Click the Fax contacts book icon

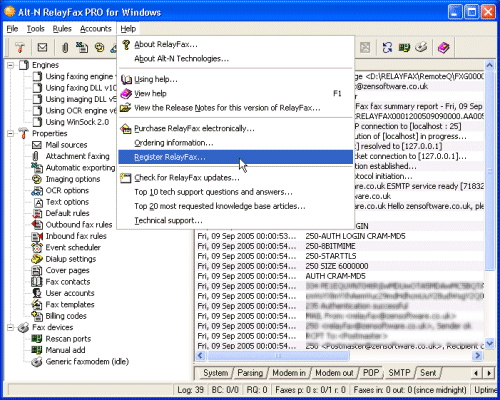pyautogui.click(x=37, y=282)
